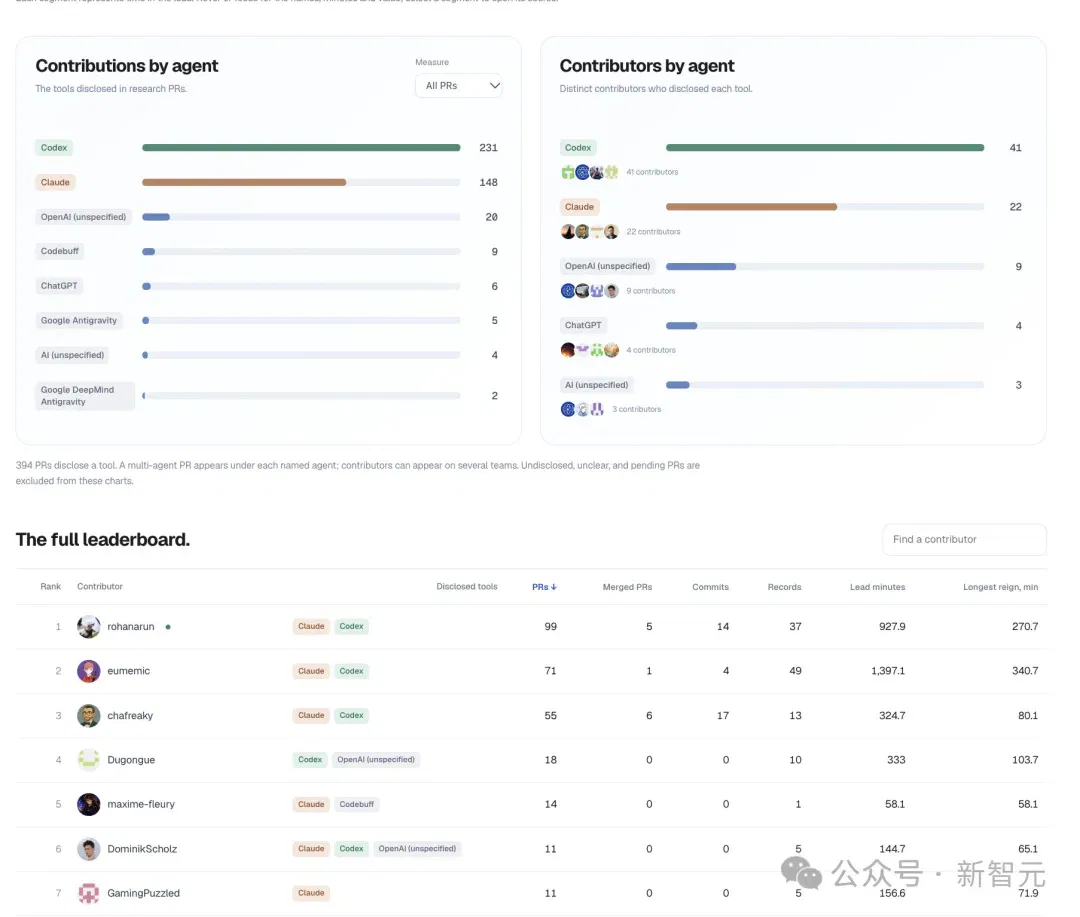The image size is (1080, 917).
Task: Click rohanarun's avatar in leaderboard
Action: pyautogui.click(x=88, y=626)
